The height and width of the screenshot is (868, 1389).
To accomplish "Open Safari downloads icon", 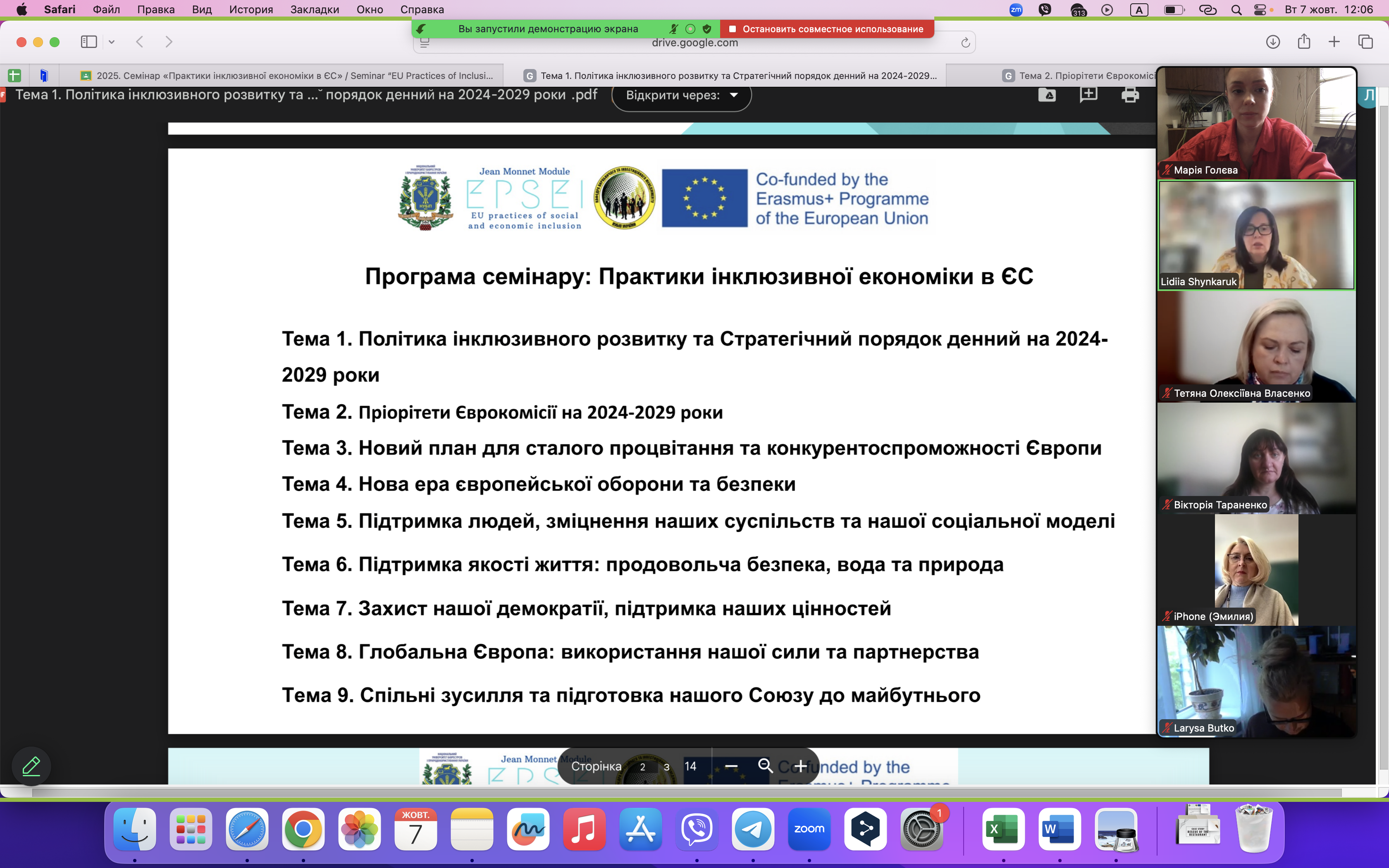I will click(1272, 42).
